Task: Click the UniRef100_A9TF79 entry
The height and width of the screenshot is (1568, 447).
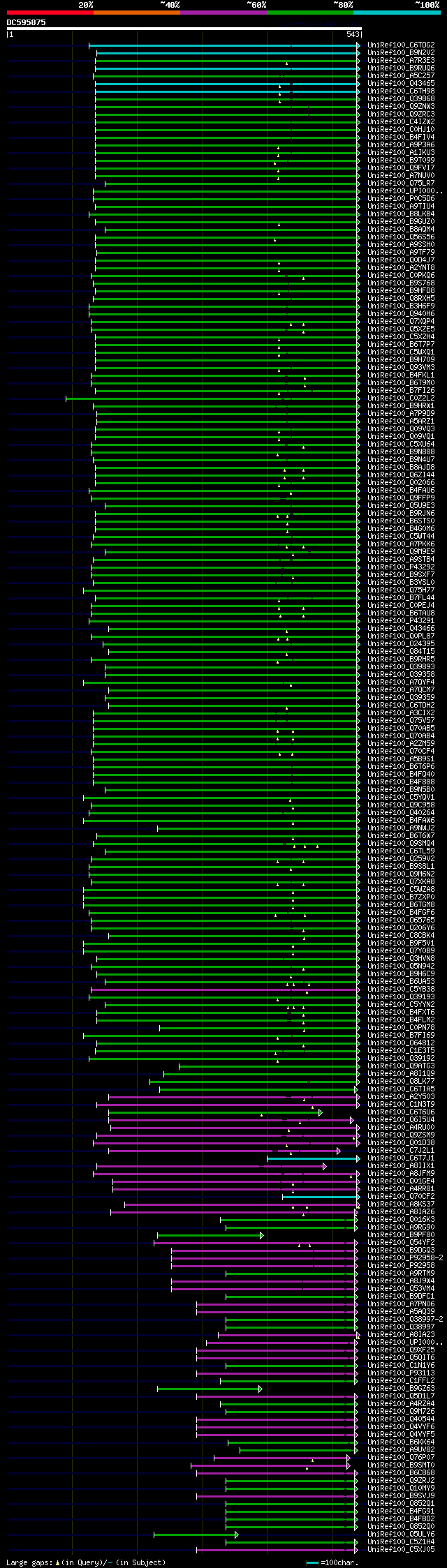Action: point(401,253)
